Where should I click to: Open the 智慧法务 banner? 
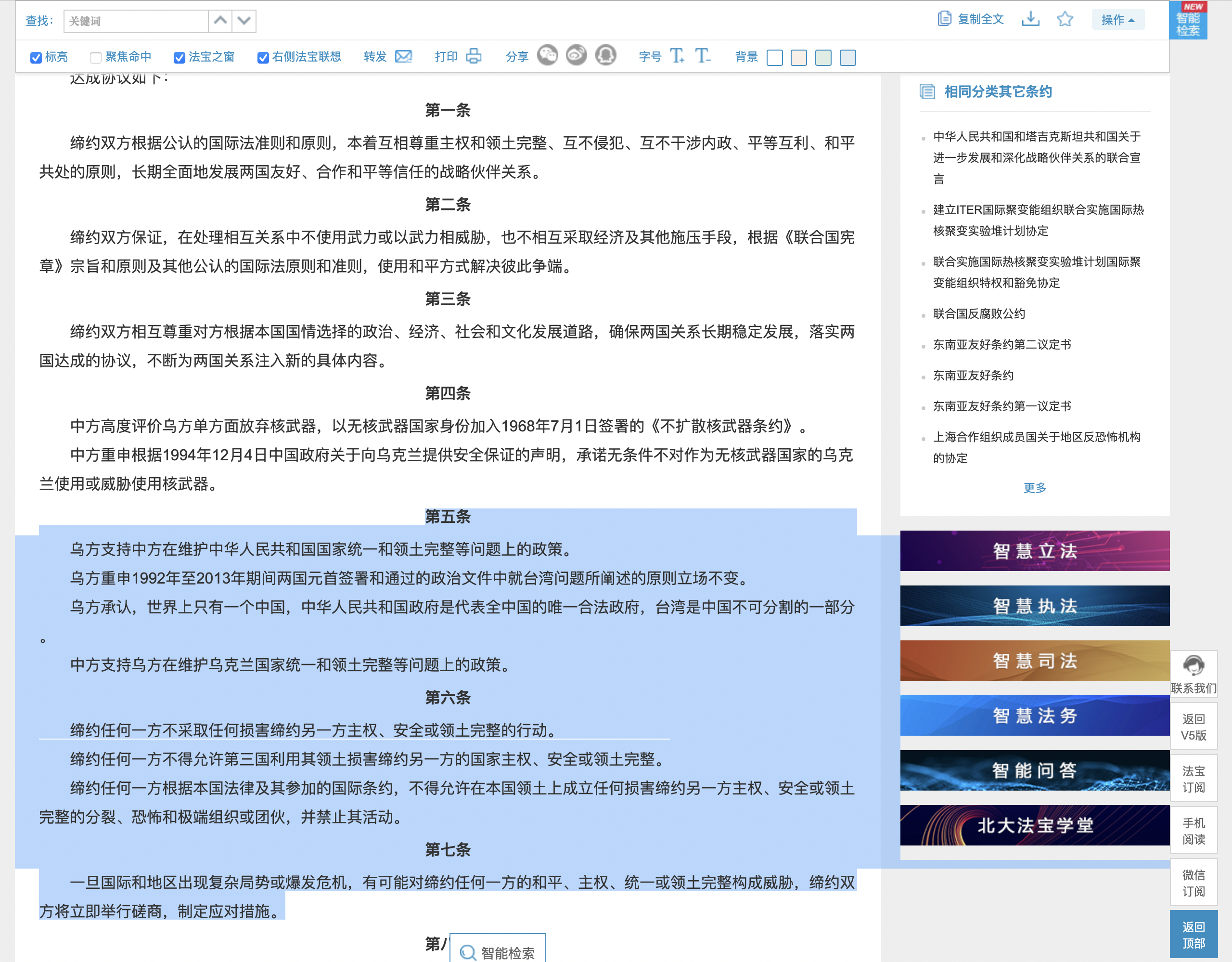(1035, 715)
